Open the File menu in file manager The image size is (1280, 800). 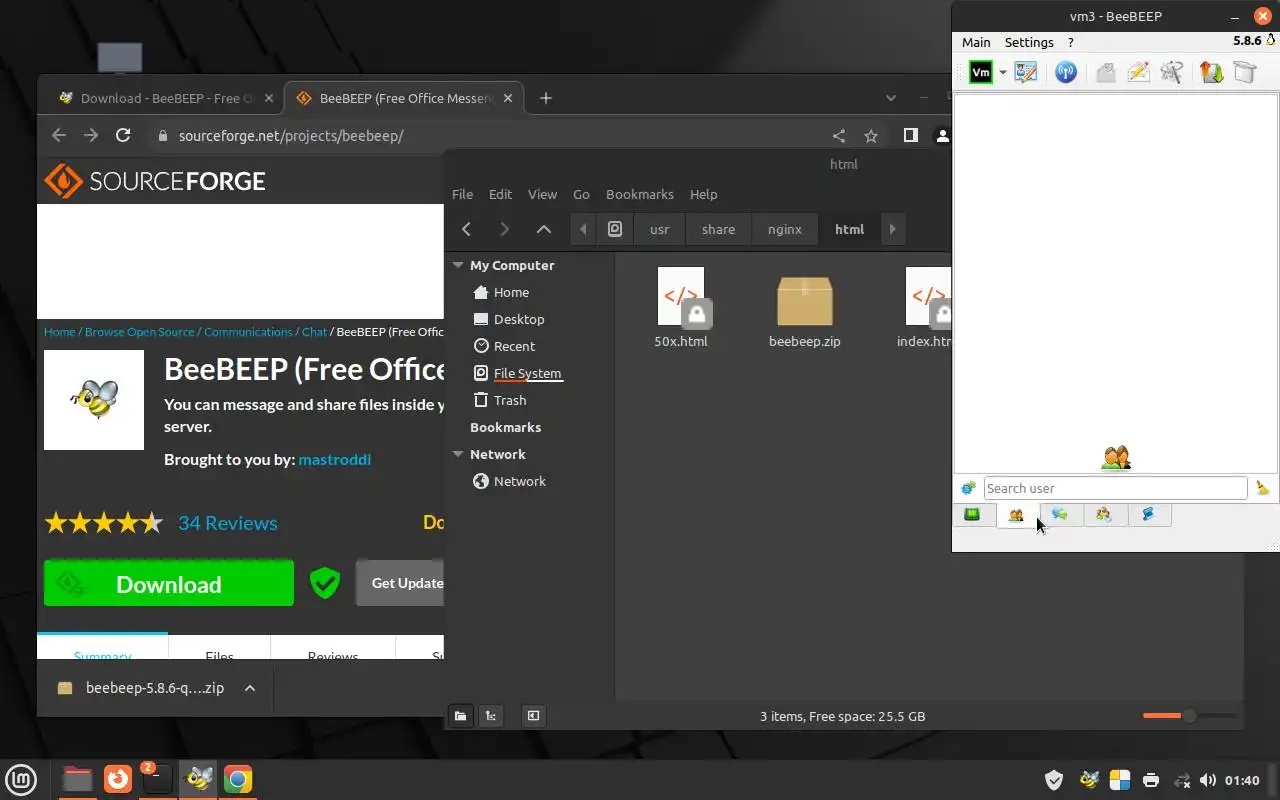click(462, 194)
